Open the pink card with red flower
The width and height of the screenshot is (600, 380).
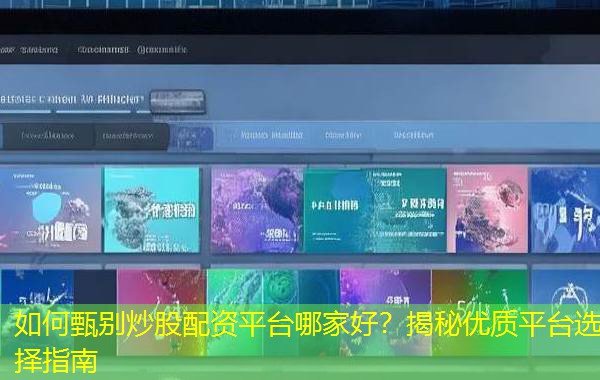click(x=488, y=209)
